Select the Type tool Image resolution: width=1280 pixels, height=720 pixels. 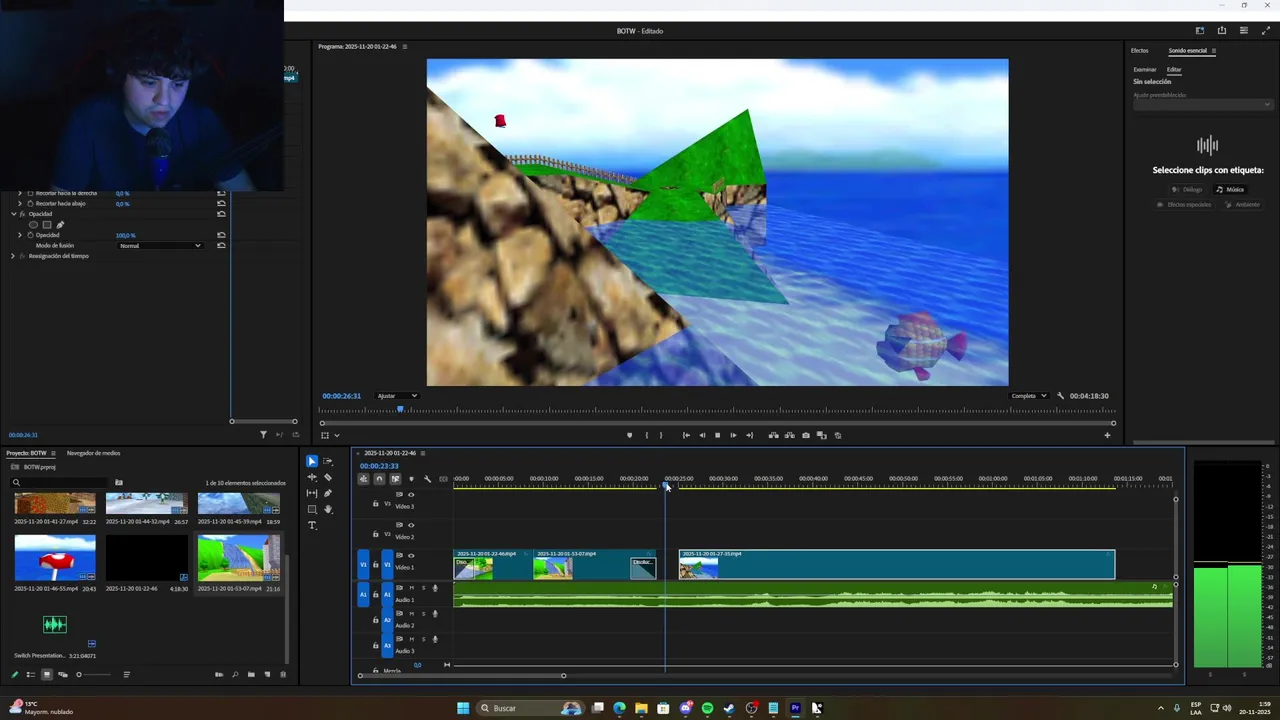tap(312, 525)
